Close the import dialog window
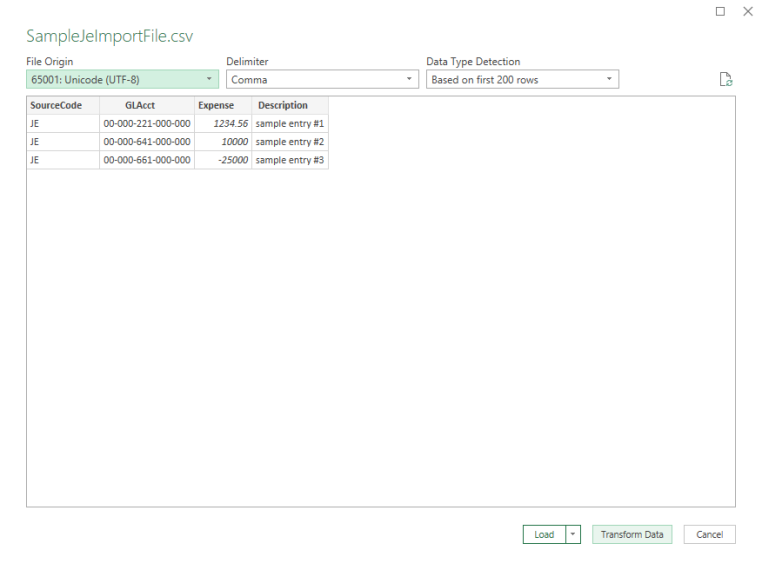The width and height of the screenshot is (762, 570). click(748, 11)
